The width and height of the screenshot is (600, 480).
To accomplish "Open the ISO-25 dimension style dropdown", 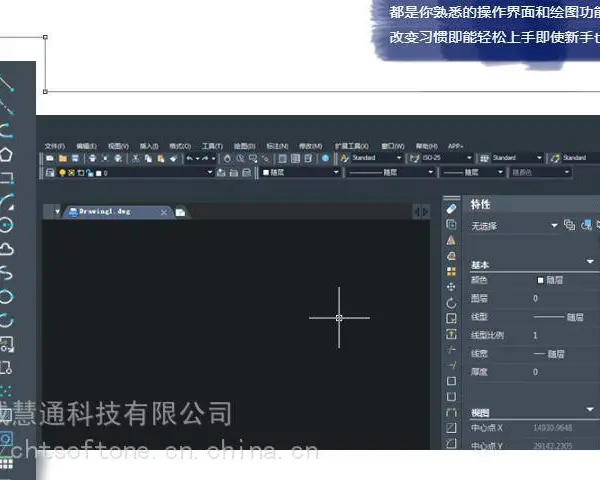I will pyautogui.click(x=447, y=158).
